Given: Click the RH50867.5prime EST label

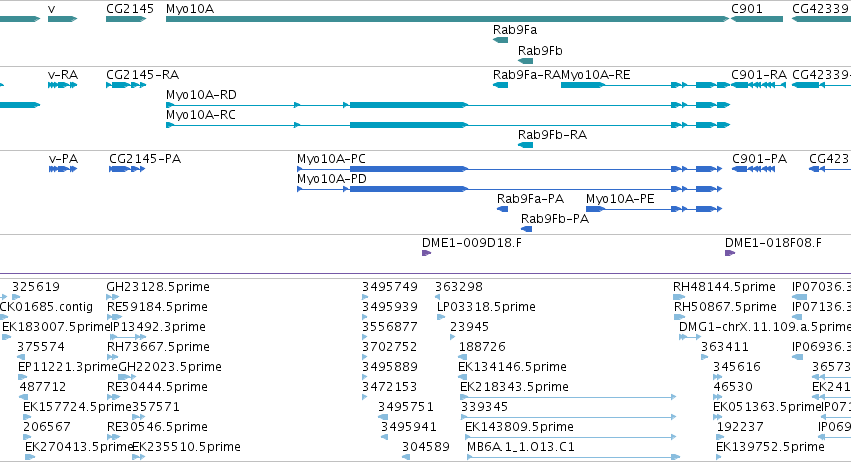Looking at the screenshot, I should click(726, 307).
